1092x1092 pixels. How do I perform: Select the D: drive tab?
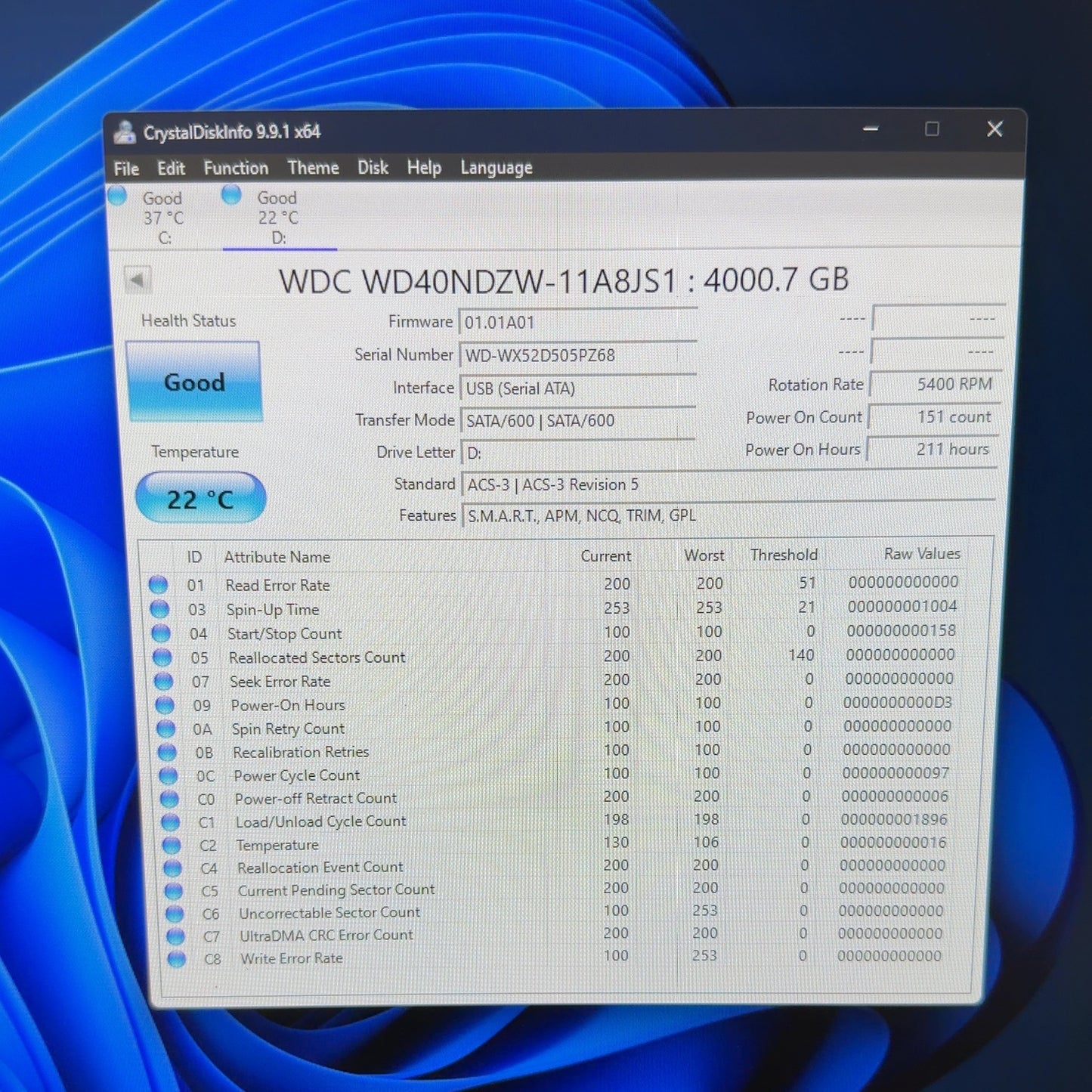279,217
